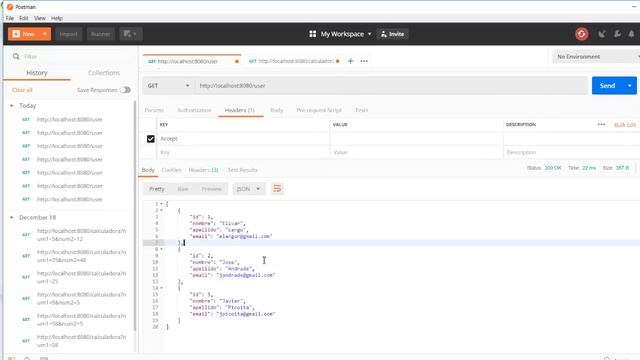Open the headers table three-dots options
Image resolution: width=640 pixels, height=360 pixels.
[601, 124]
